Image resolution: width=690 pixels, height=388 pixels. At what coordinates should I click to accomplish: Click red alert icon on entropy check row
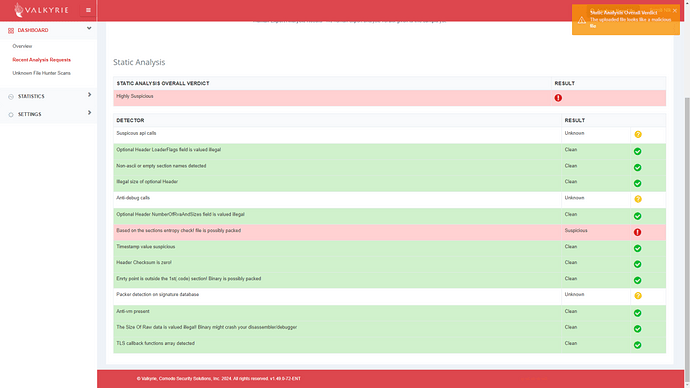coord(637,232)
